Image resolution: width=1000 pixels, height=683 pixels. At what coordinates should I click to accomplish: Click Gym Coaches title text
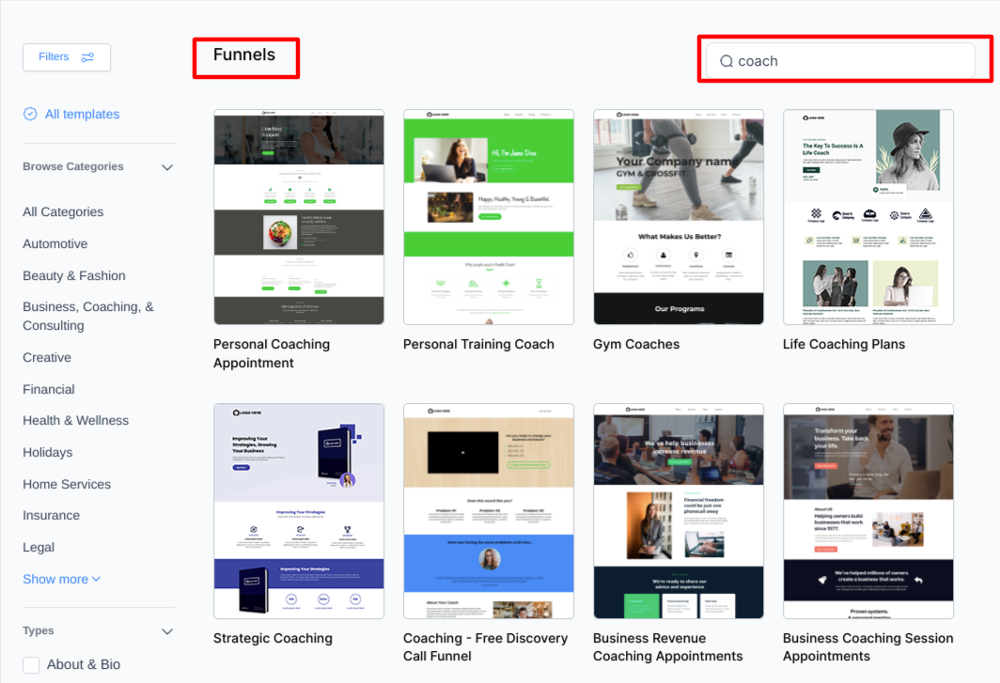pos(636,344)
